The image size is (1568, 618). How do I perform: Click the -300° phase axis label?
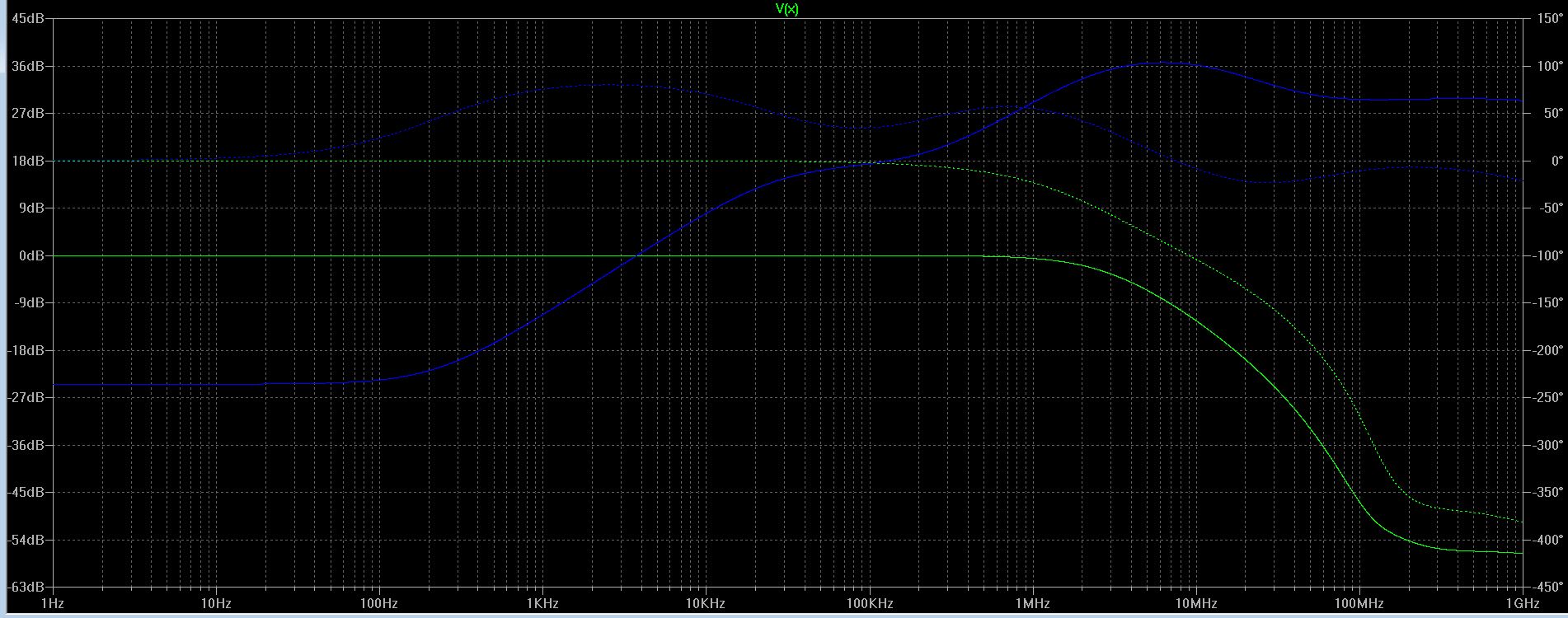(1548, 445)
